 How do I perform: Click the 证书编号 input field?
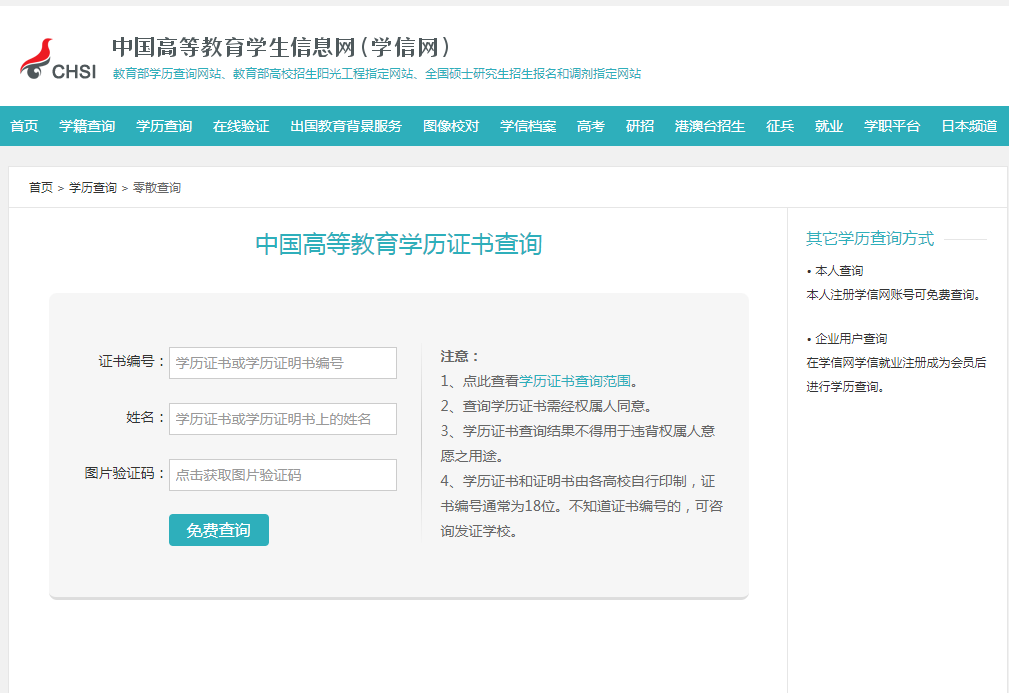(x=283, y=363)
